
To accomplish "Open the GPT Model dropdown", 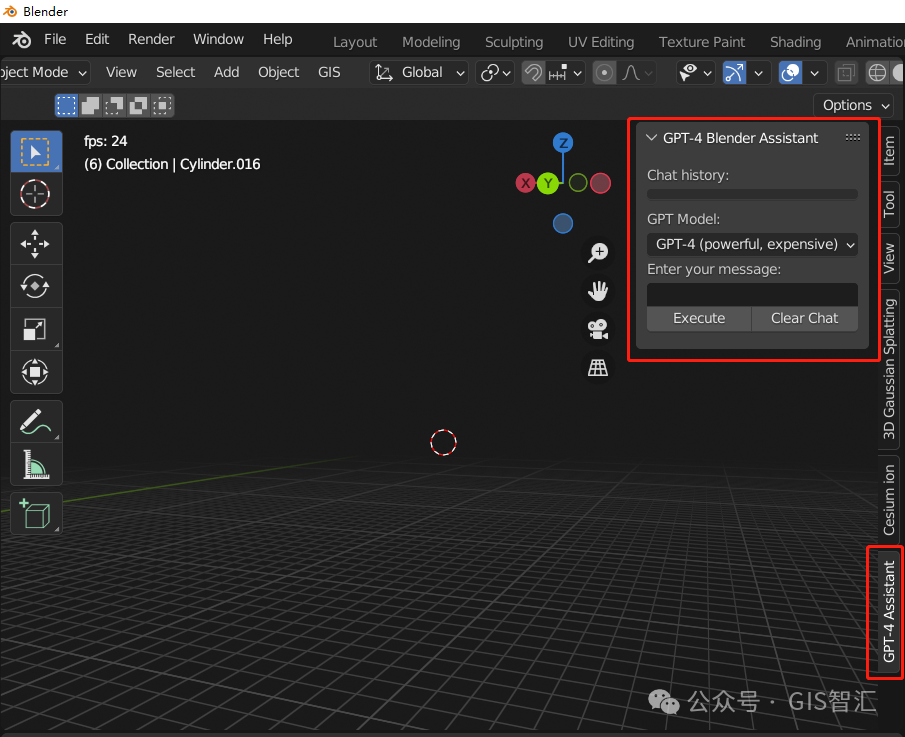I will tap(751, 244).
